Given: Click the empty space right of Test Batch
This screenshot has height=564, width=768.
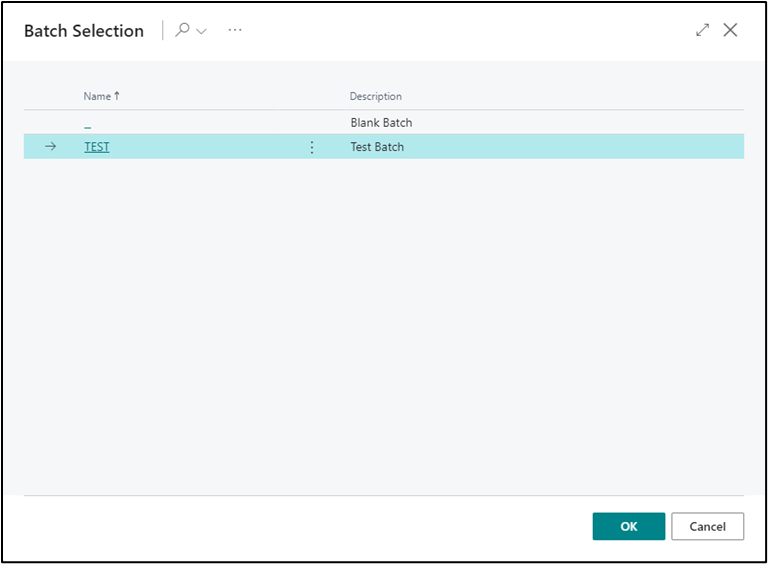Looking at the screenshot, I should pos(580,147).
